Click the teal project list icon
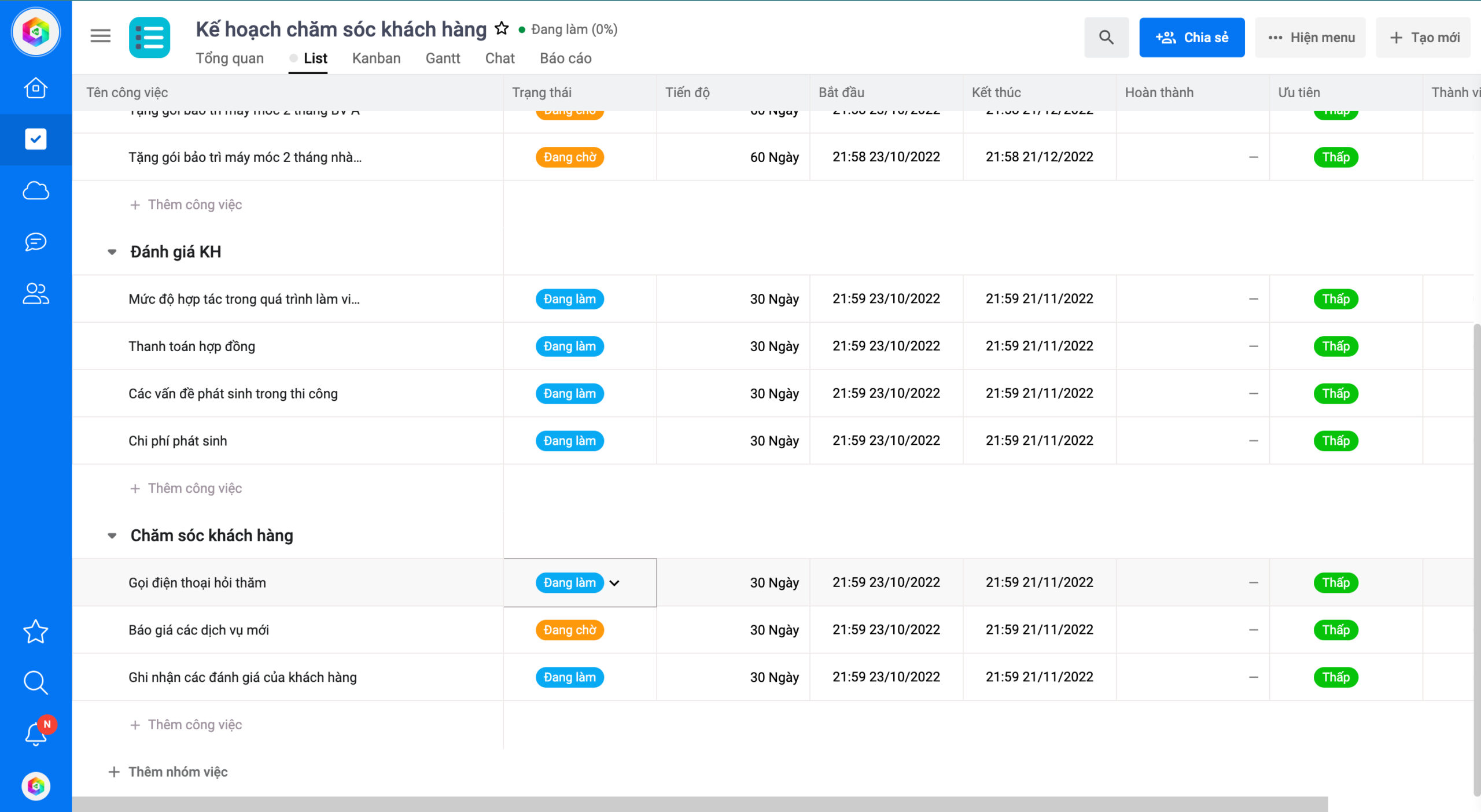This screenshot has width=1481, height=812. click(150, 38)
